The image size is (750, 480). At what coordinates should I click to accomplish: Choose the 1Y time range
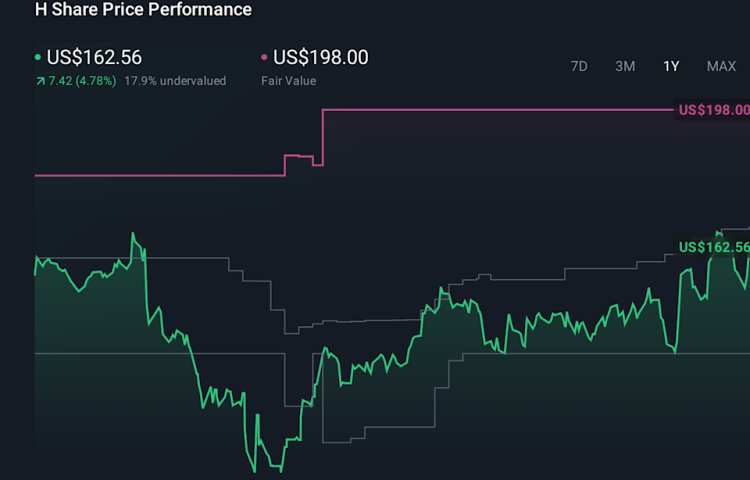coord(671,66)
